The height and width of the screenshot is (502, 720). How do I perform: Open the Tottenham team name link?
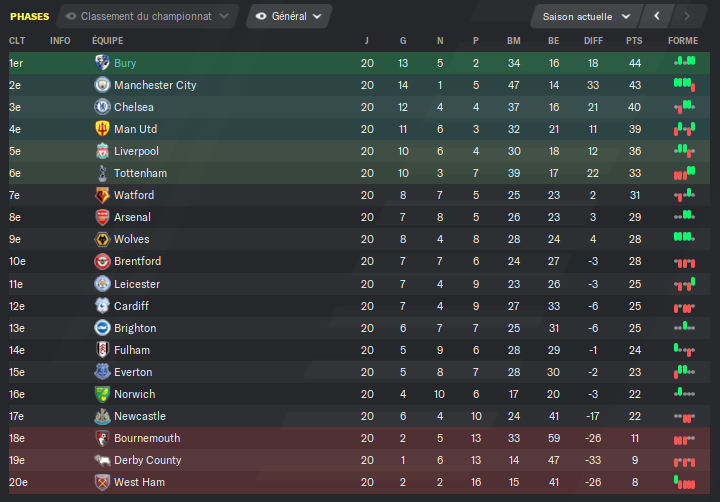coord(141,173)
